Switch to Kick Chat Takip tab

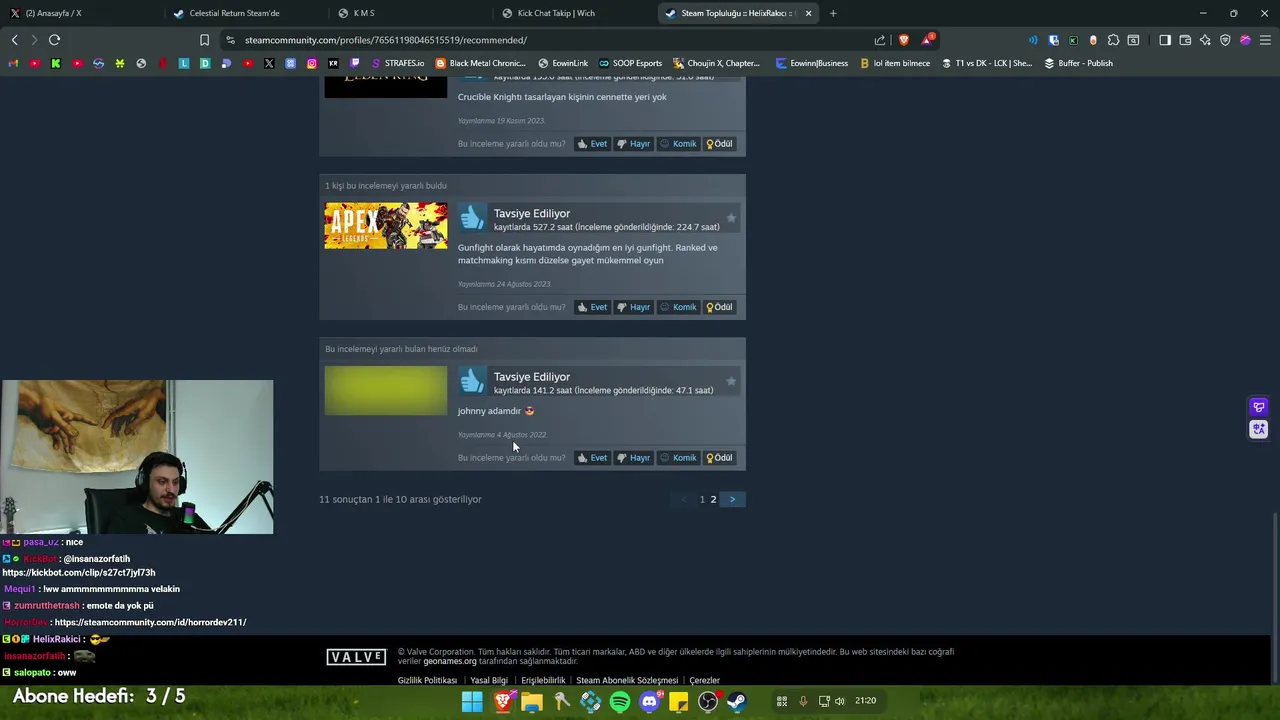tap(575, 13)
